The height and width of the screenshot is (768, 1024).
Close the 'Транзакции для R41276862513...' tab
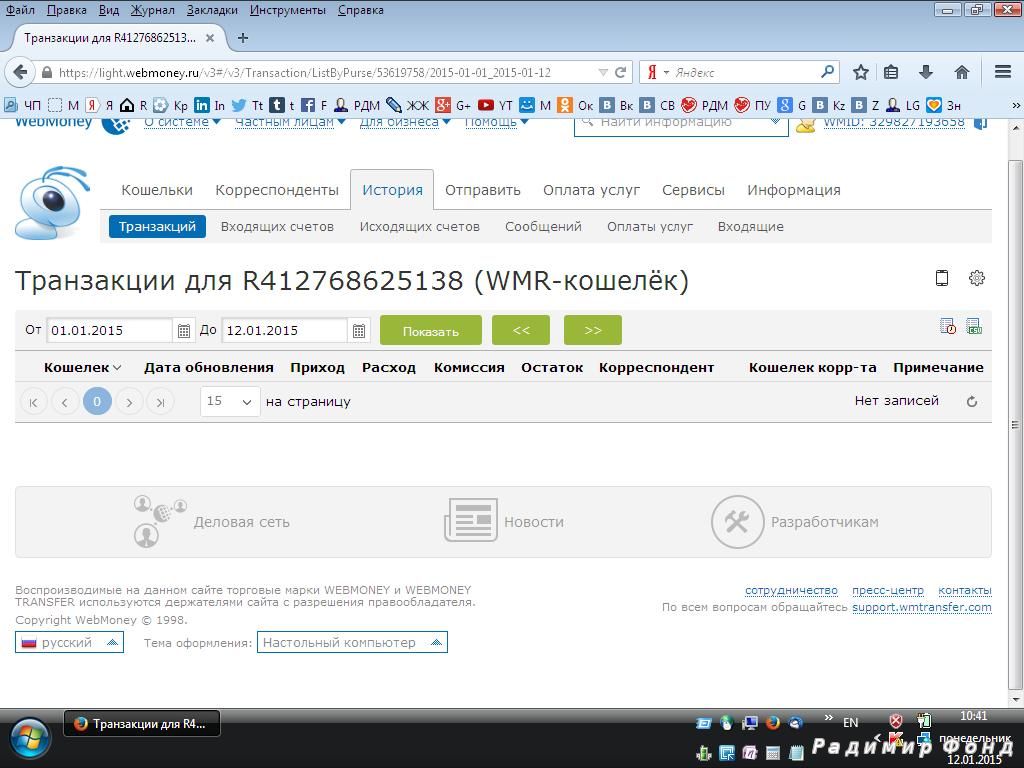(210, 38)
